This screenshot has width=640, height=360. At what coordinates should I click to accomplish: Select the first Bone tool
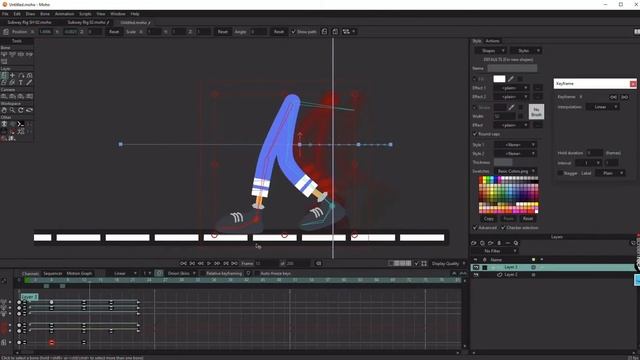coord(4,54)
